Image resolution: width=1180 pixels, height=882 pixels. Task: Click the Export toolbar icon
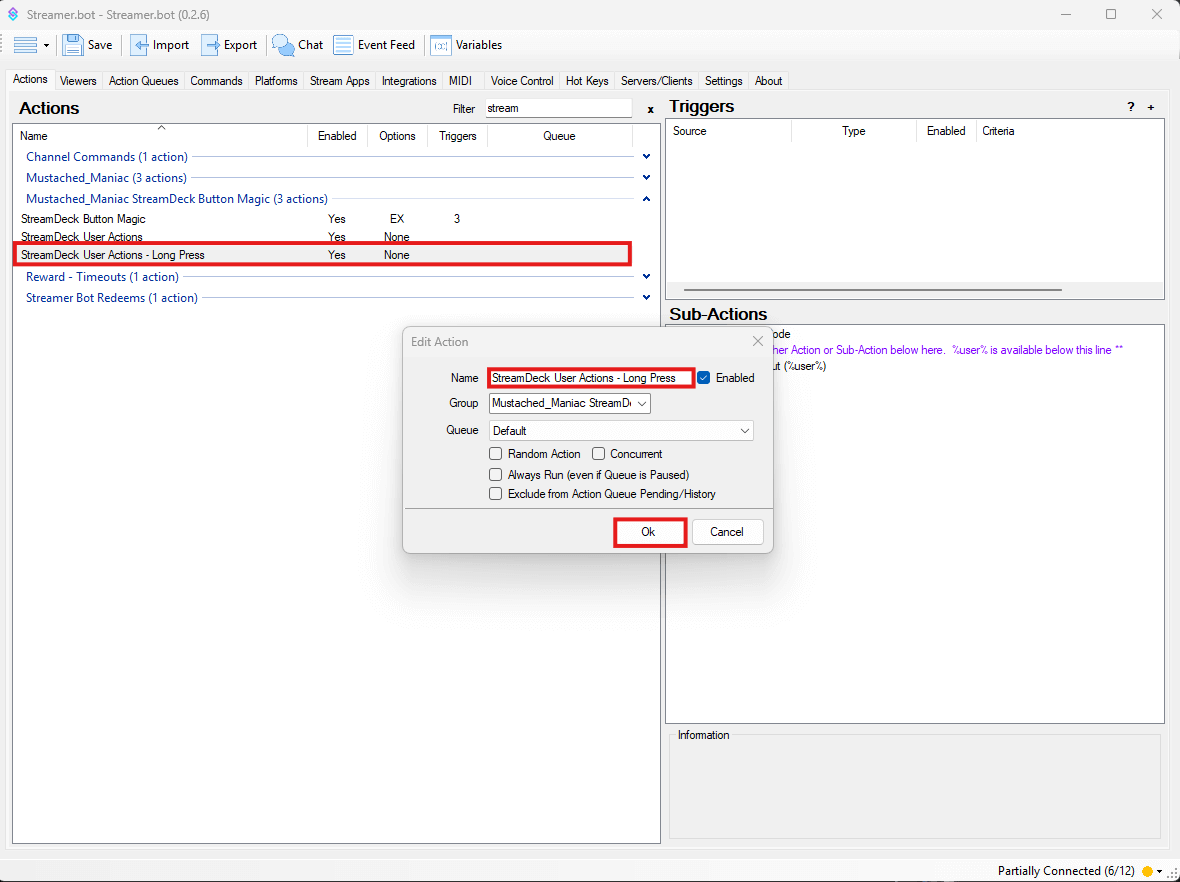[211, 45]
